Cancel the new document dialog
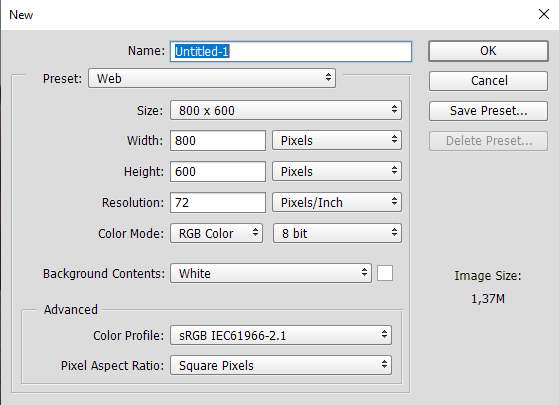Image resolution: width=559 pixels, height=405 pixels. click(x=488, y=81)
